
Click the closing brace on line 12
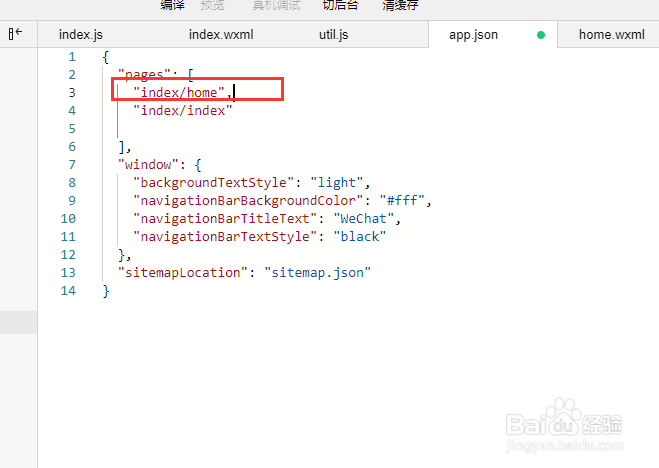(122, 255)
